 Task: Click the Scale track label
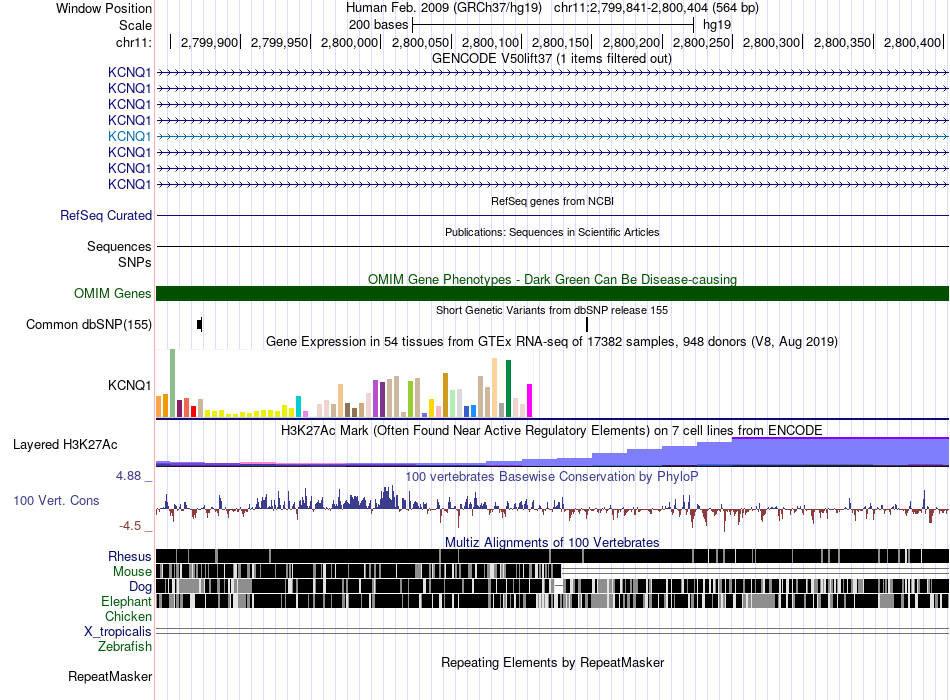point(135,25)
